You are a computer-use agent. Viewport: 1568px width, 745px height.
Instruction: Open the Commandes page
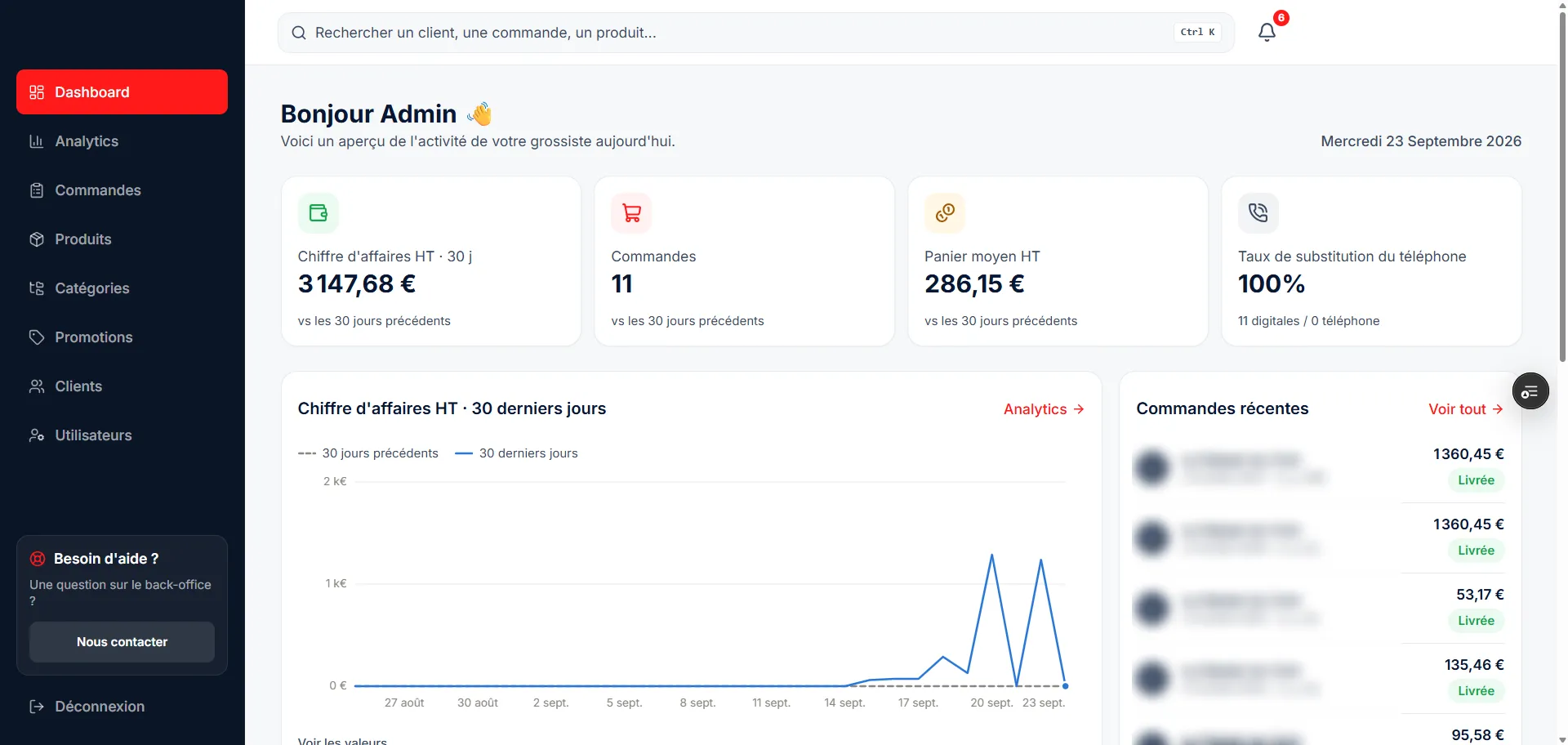pyautogui.click(x=122, y=190)
